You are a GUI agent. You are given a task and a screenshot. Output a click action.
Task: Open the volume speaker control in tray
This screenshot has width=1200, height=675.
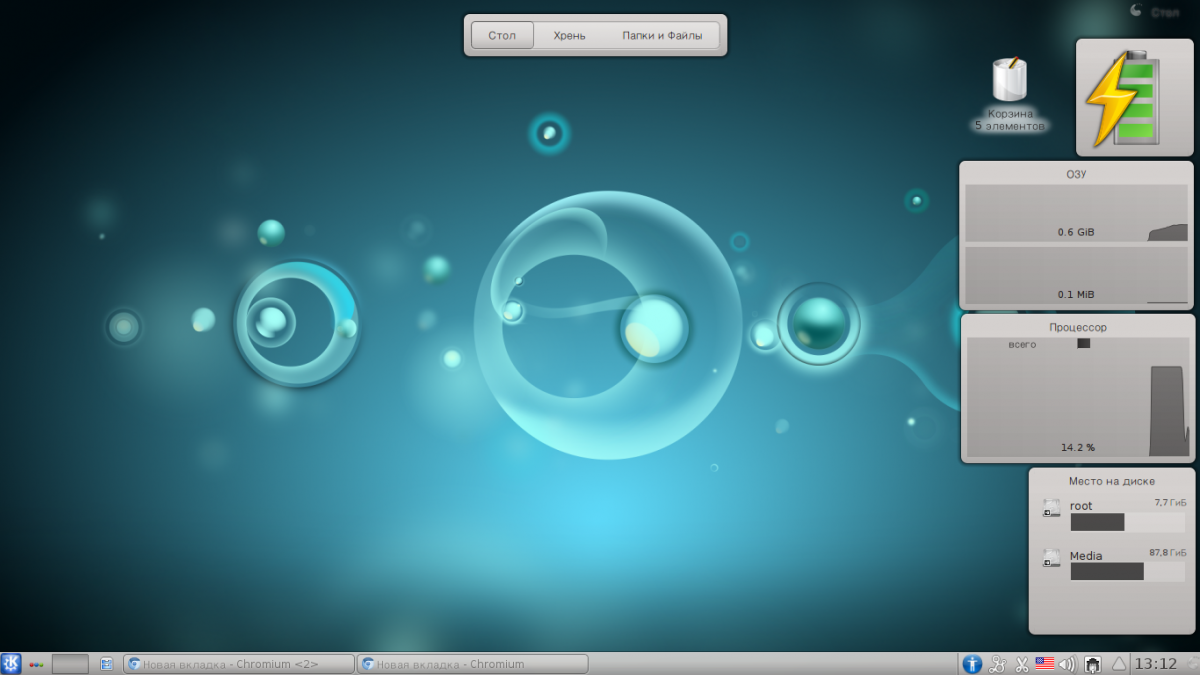pos(1067,663)
